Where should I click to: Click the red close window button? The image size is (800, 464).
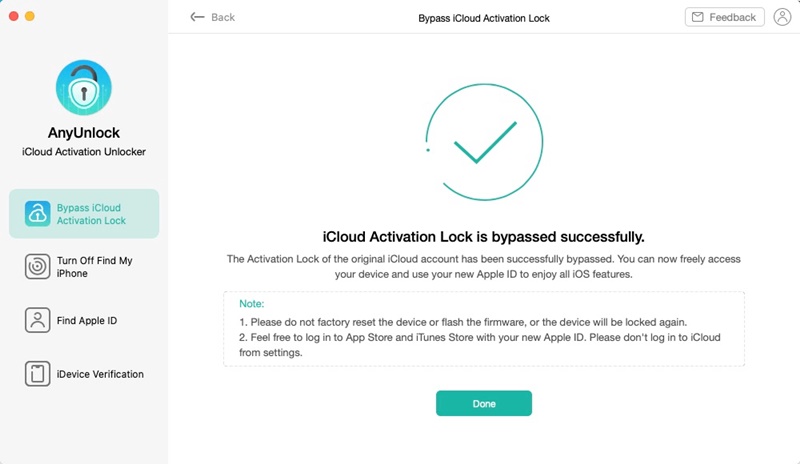[x=14, y=16]
